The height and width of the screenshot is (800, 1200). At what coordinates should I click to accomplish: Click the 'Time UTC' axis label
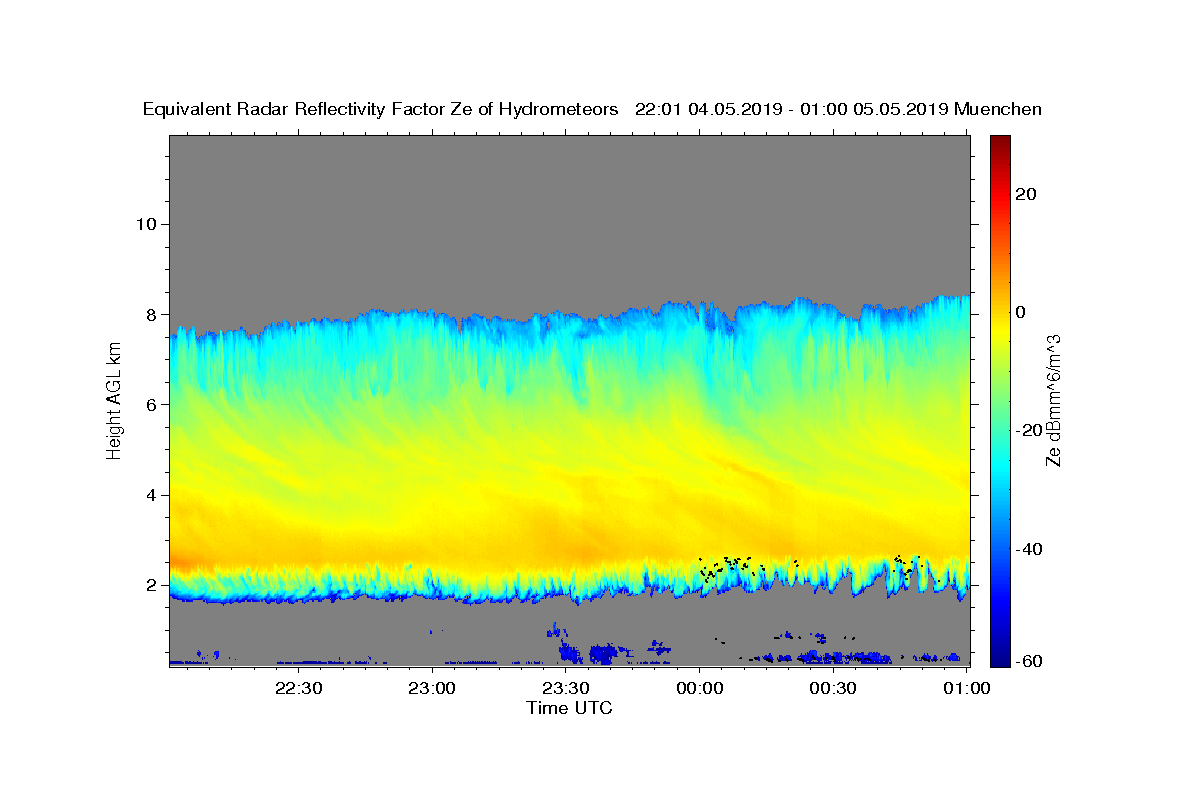tap(569, 708)
